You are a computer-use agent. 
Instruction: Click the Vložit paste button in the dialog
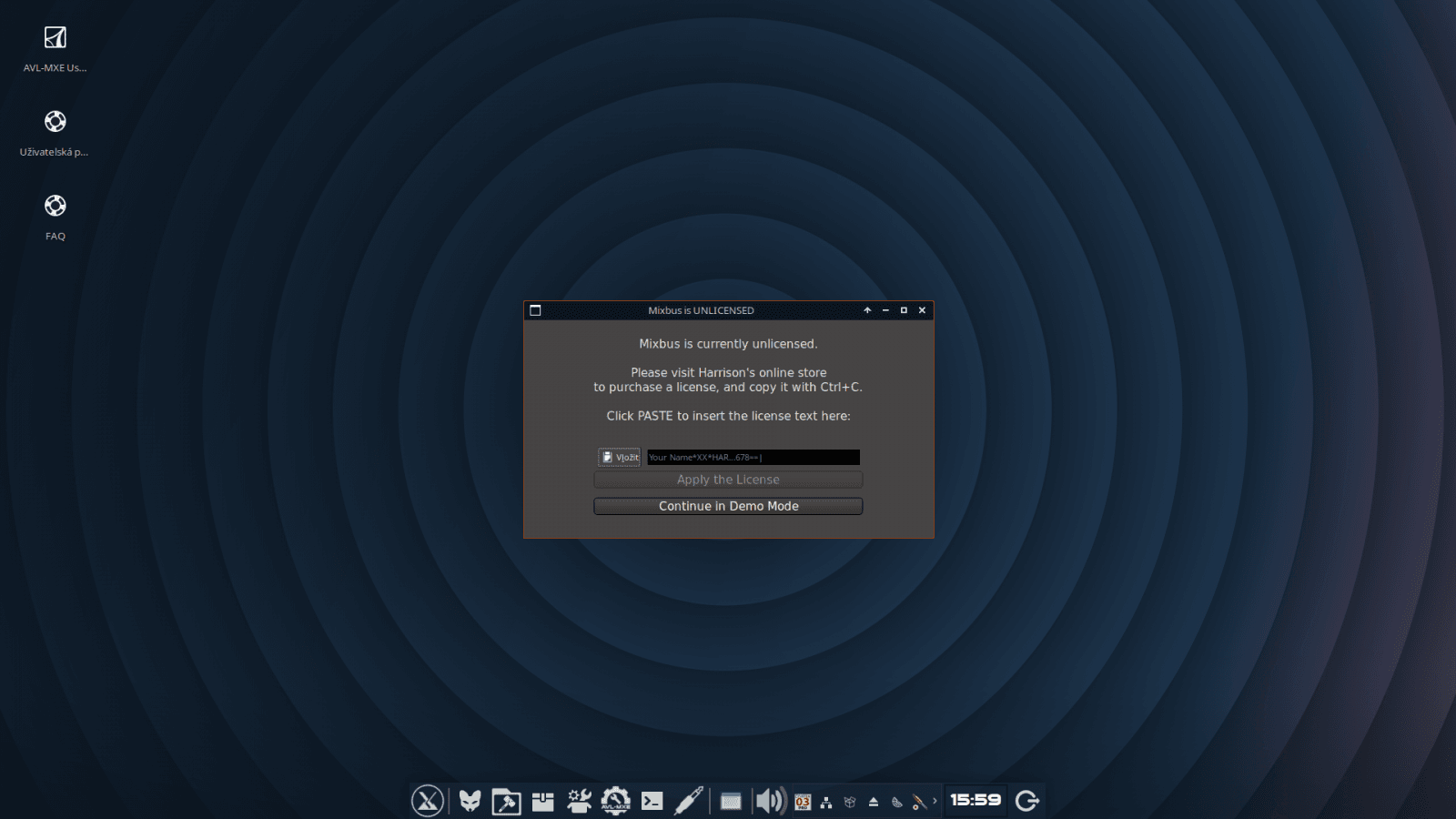(x=619, y=457)
